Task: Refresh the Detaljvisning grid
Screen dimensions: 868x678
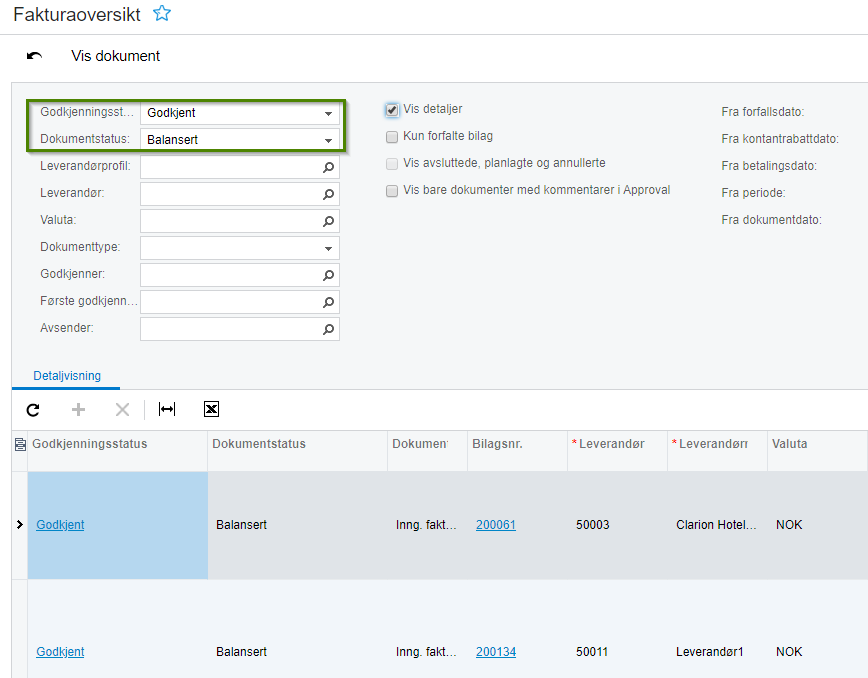Action: (33, 409)
